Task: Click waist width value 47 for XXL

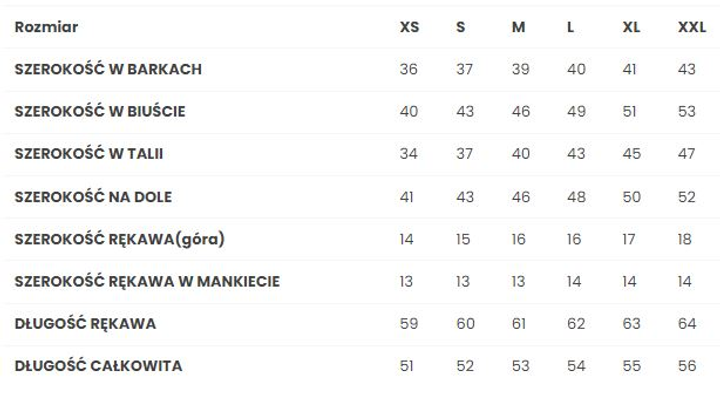Action: point(686,154)
